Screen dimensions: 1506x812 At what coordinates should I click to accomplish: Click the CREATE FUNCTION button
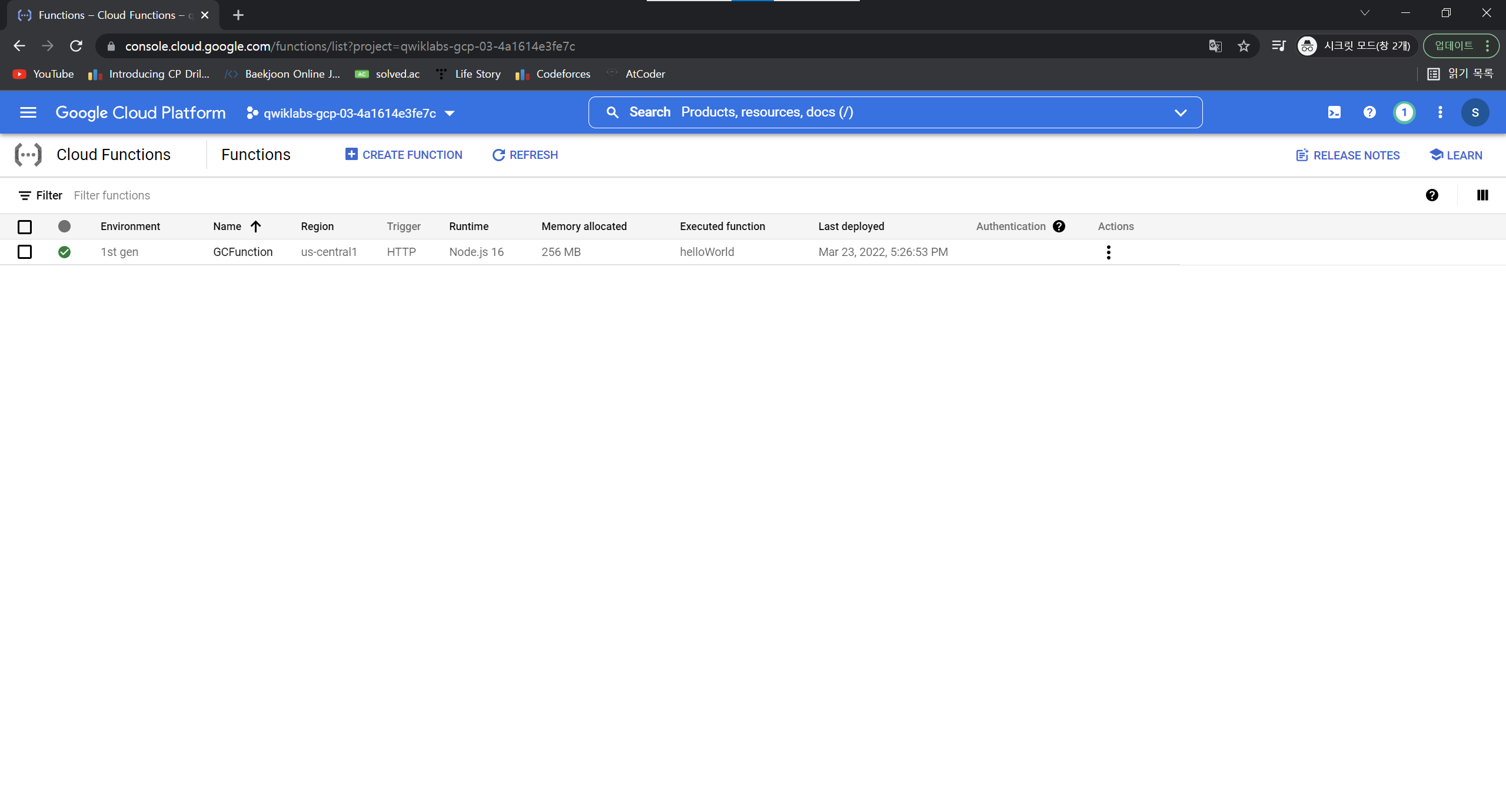coord(404,155)
